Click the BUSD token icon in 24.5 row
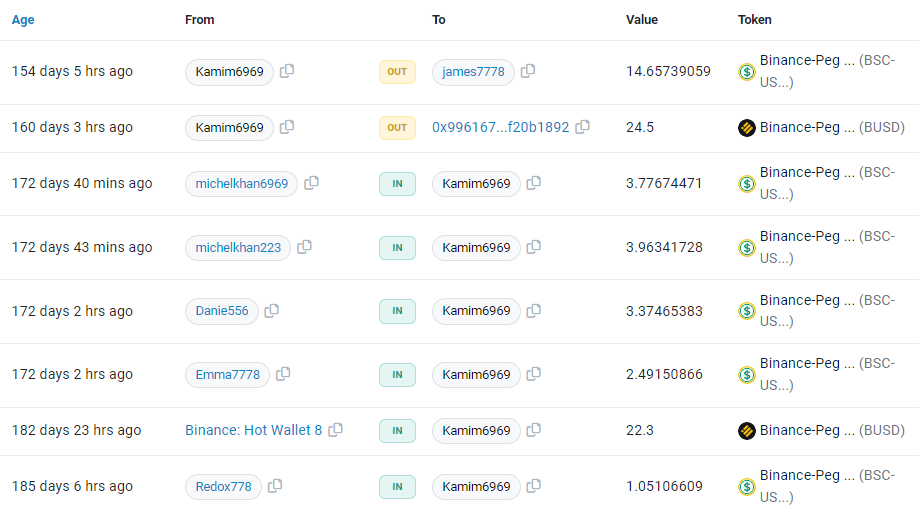This screenshot has width=919, height=512. tap(747, 127)
